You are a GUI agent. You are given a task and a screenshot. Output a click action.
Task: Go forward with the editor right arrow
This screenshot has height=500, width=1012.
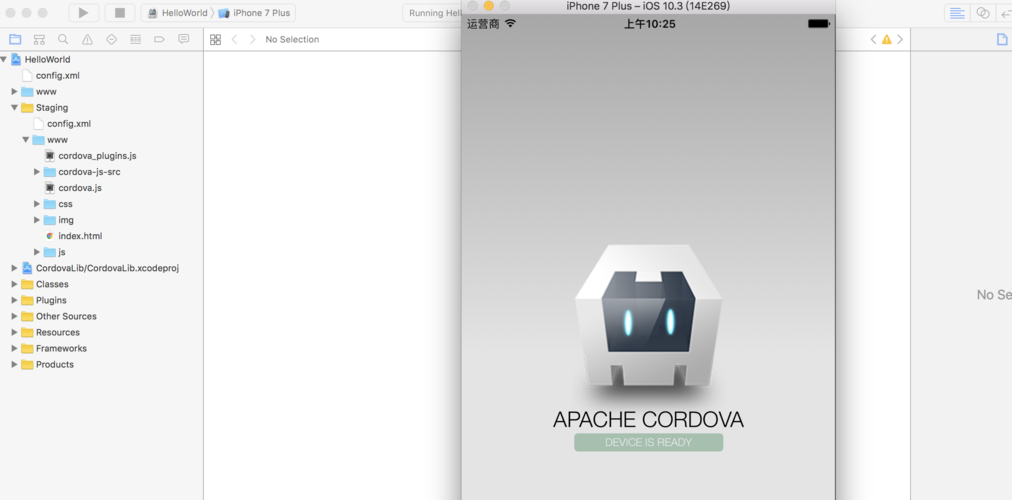click(x=252, y=39)
